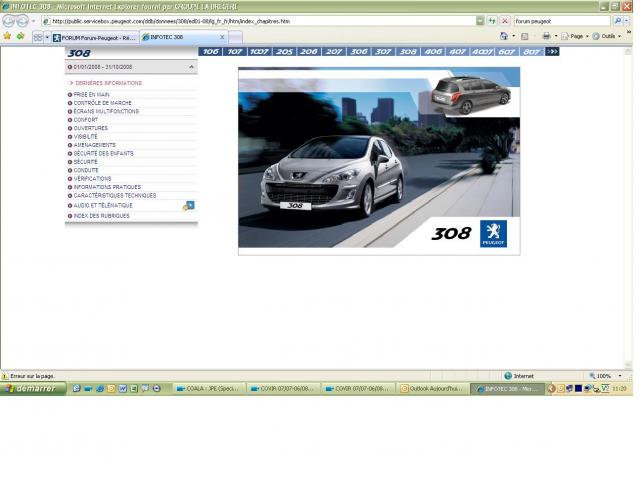Click the démarrer Start button

coord(33,389)
